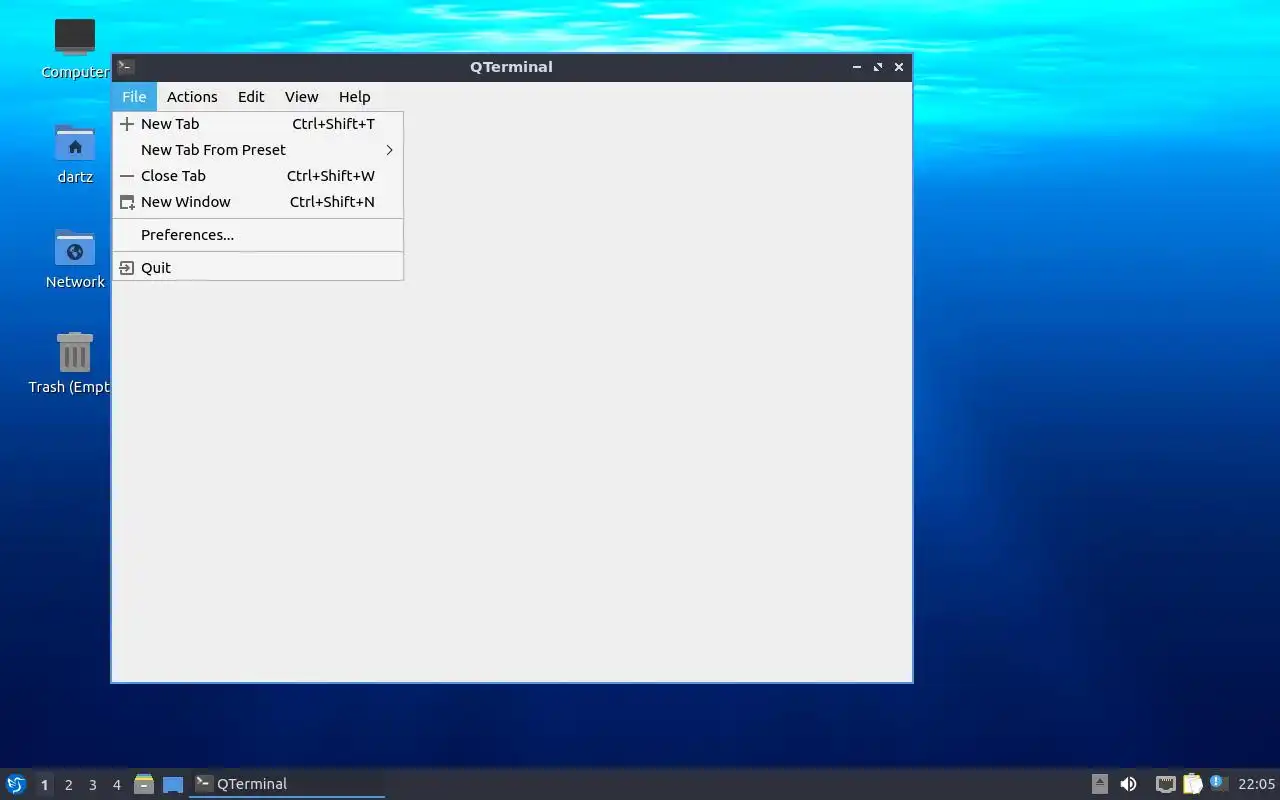Screen dimensions: 1280x800
Task: Switch to virtual desktop 2
Action: (x=68, y=785)
